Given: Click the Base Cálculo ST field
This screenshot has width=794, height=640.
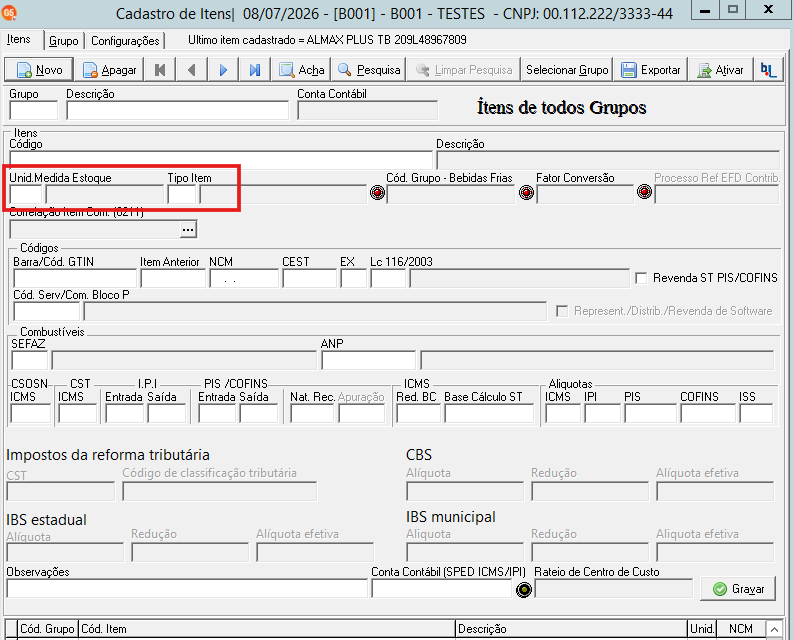Looking at the screenshot, I should tap(489, 414).
